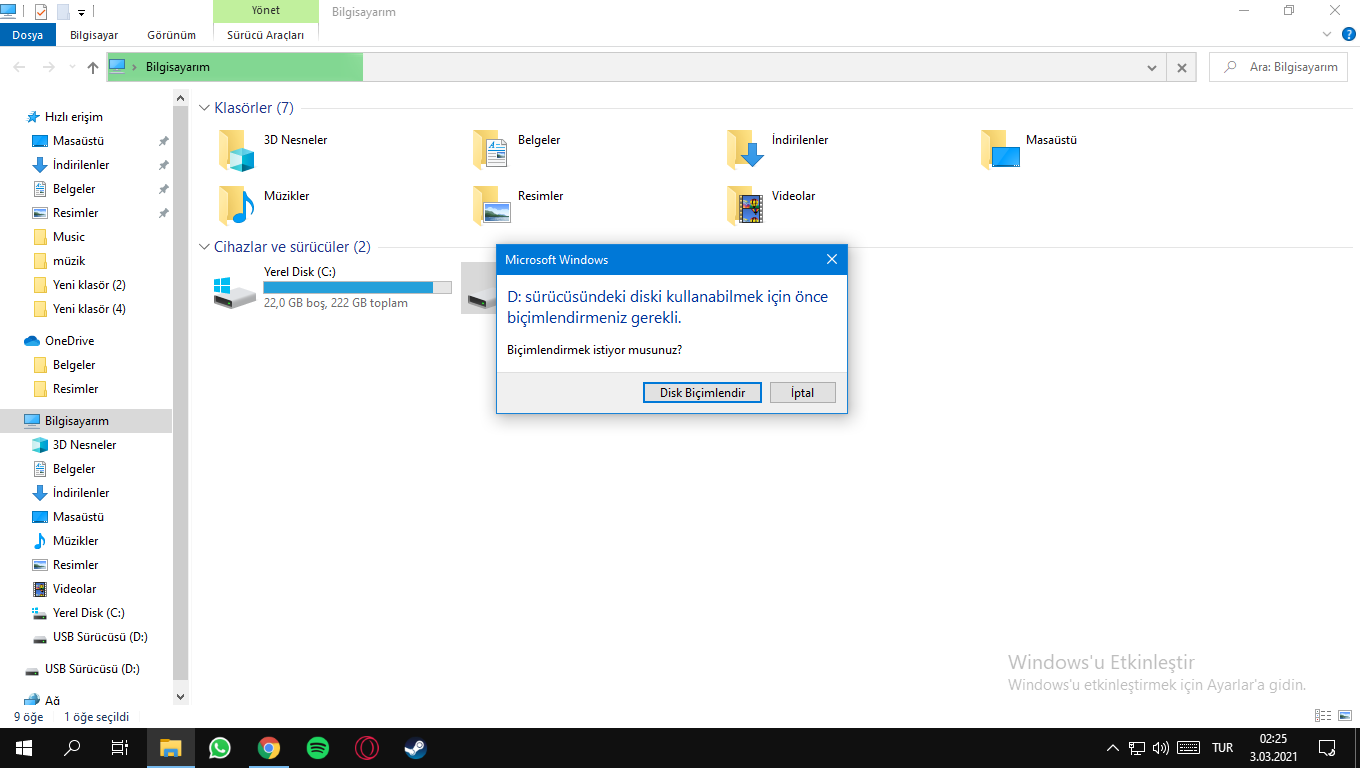Select the Masaüstü folder icon in Klasörler
Screen dimensions: 1360x768
click(999, 150)
